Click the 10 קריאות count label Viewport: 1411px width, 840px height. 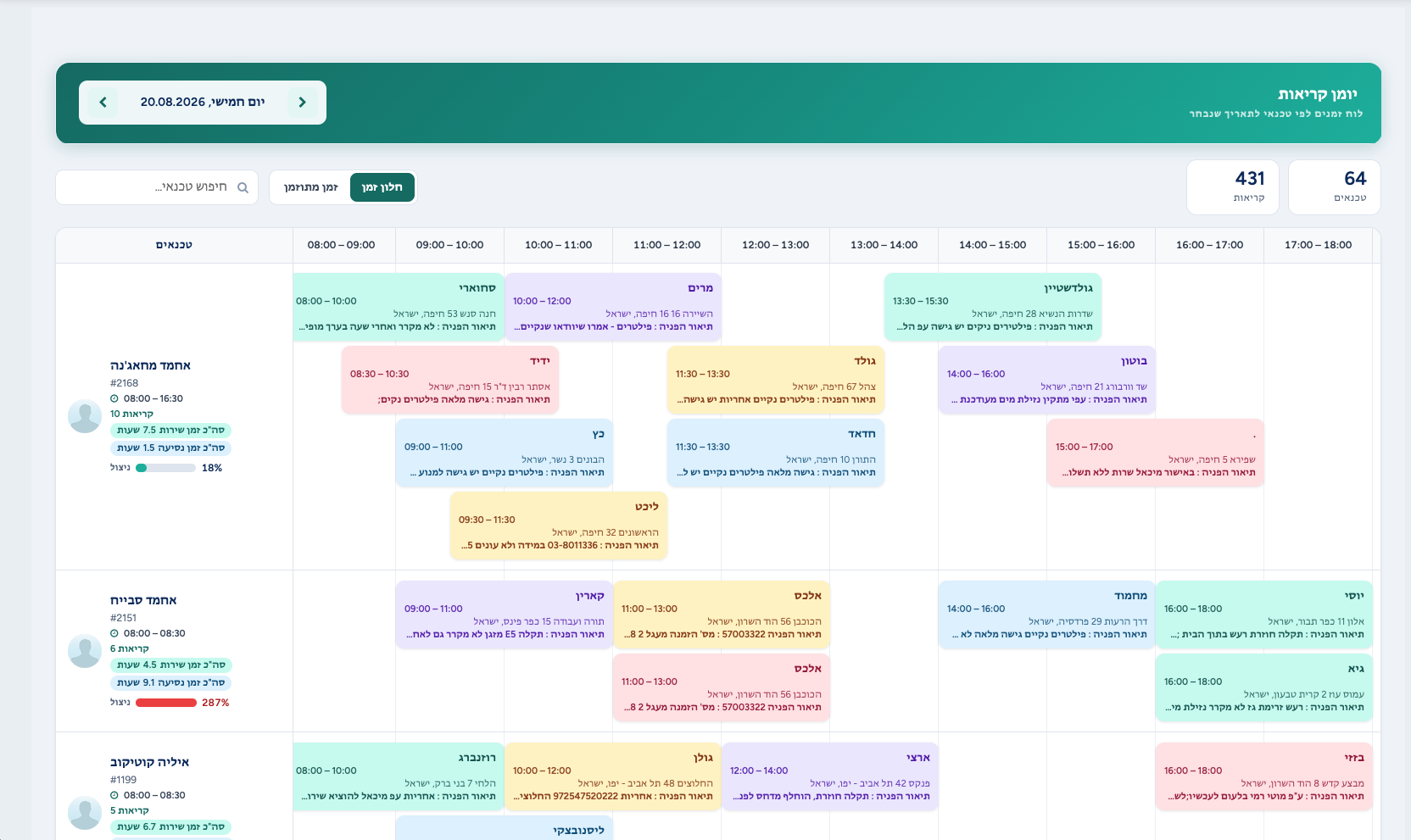click(131, 414)
